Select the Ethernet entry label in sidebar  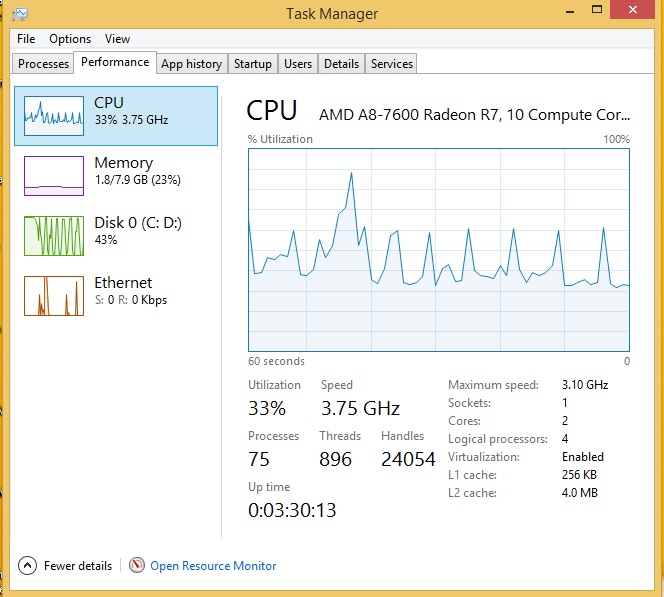coord(123,283)
